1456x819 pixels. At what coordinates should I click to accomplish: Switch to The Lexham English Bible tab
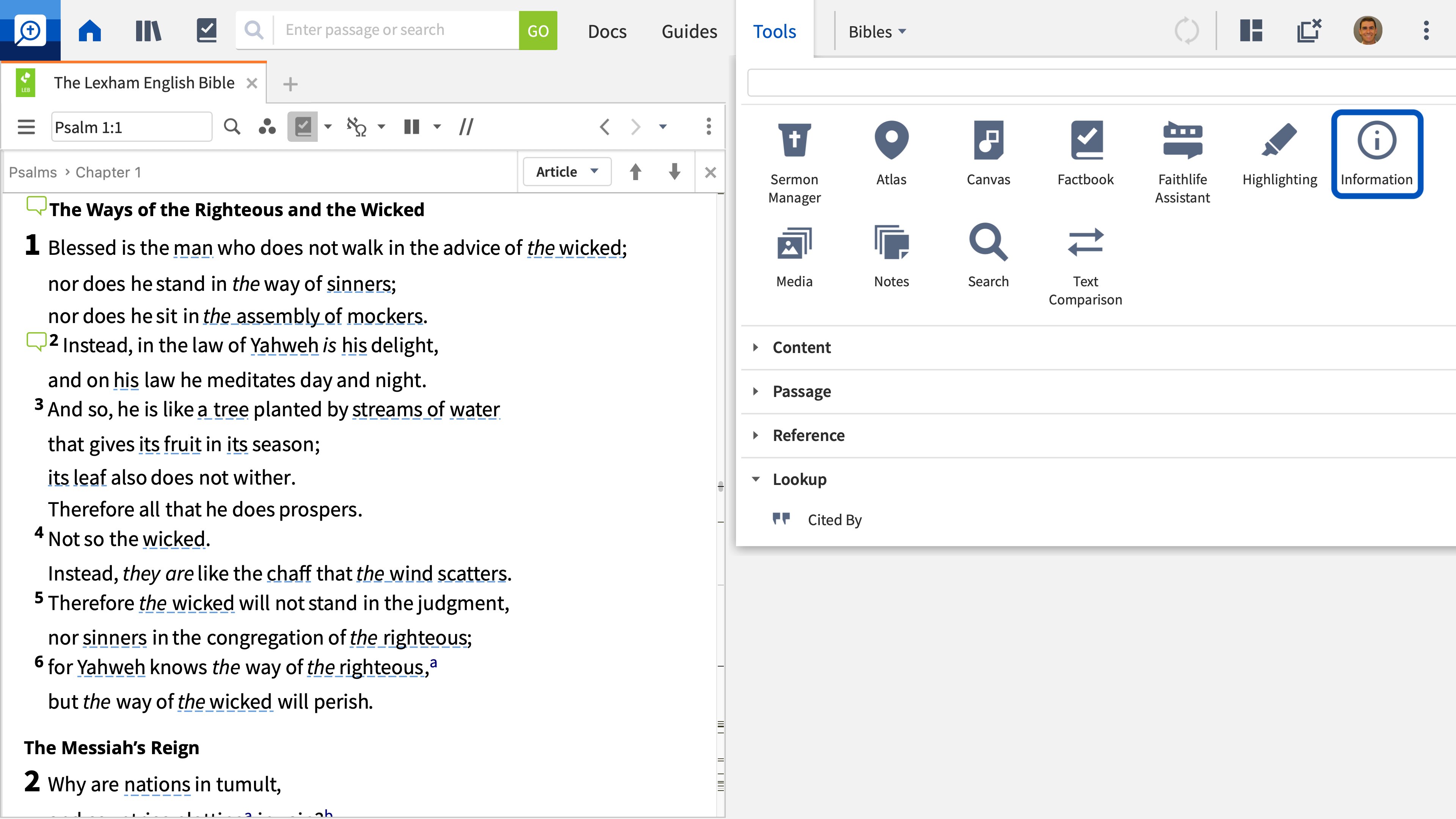[x=144, y=83]
